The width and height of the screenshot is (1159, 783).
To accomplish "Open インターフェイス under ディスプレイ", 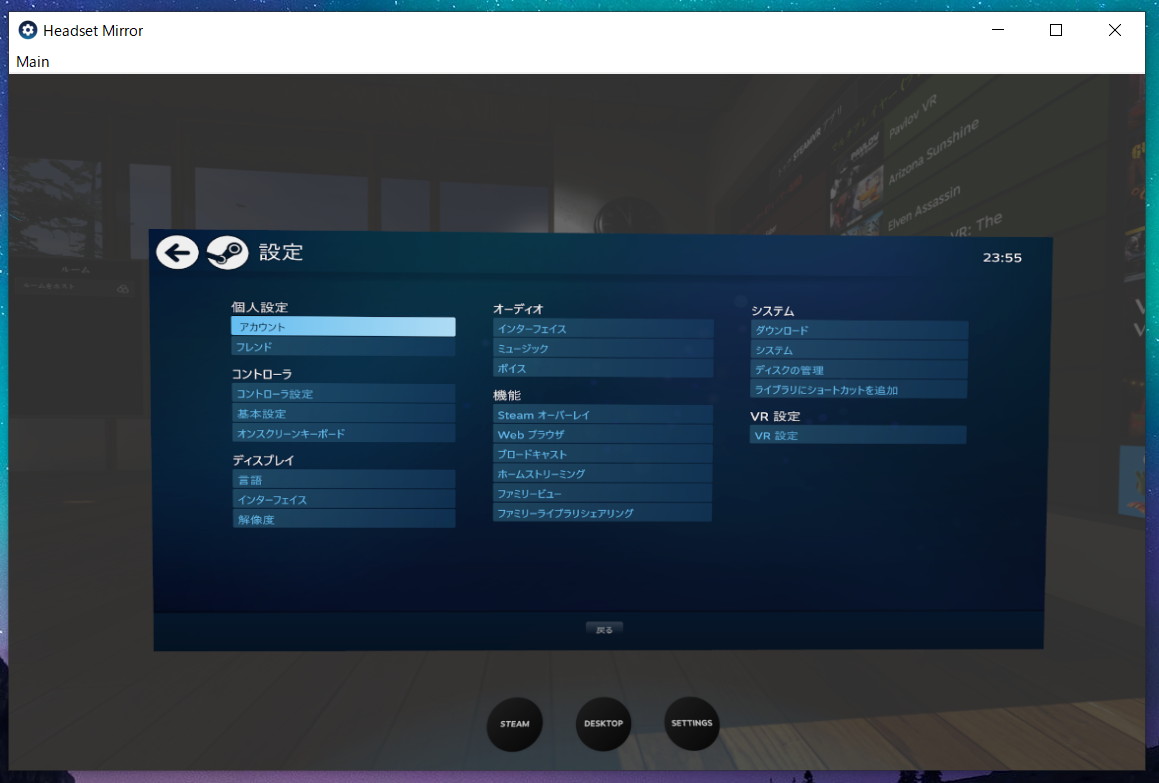I will tap(344, 500).
